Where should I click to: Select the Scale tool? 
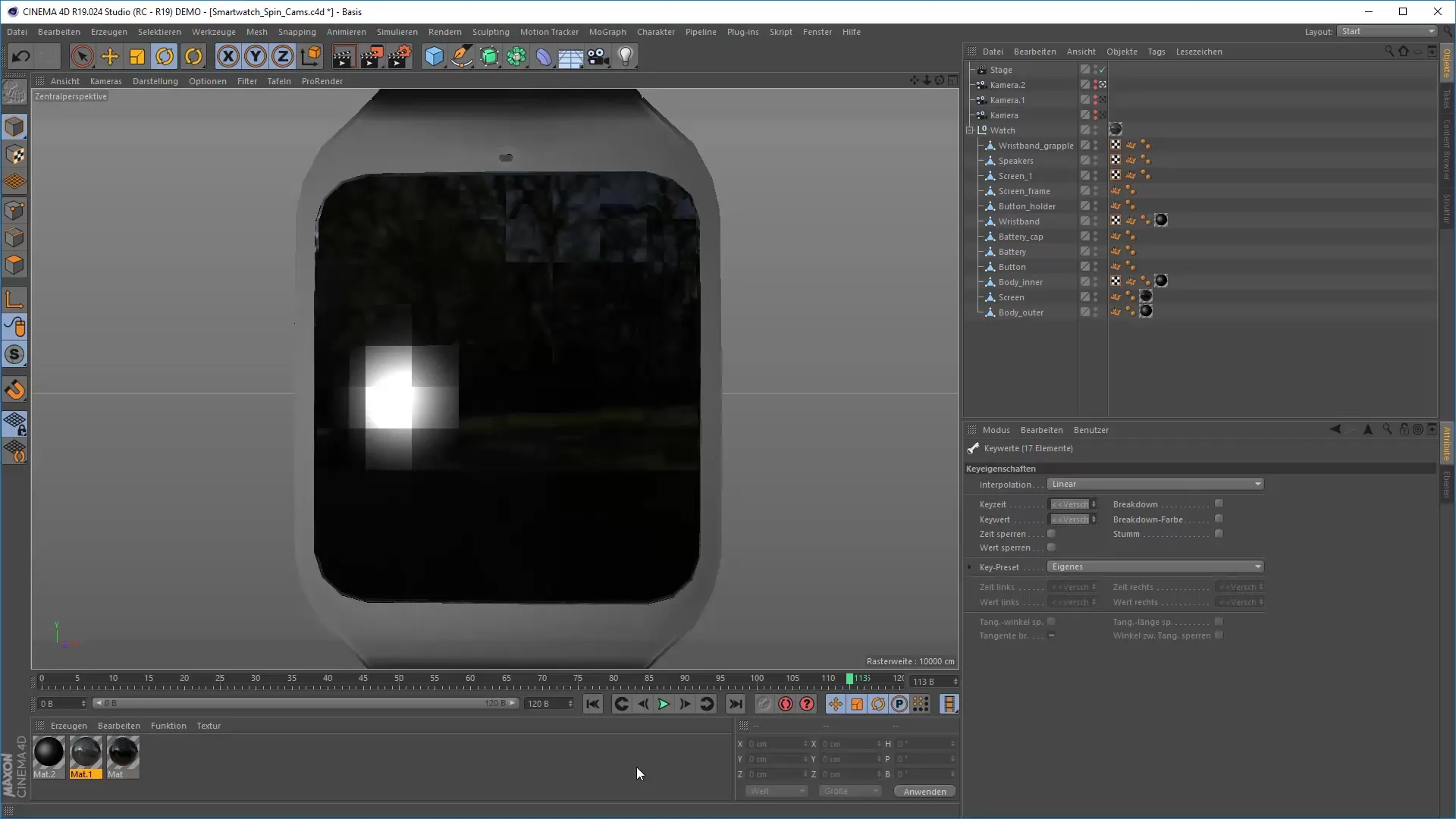137,56
